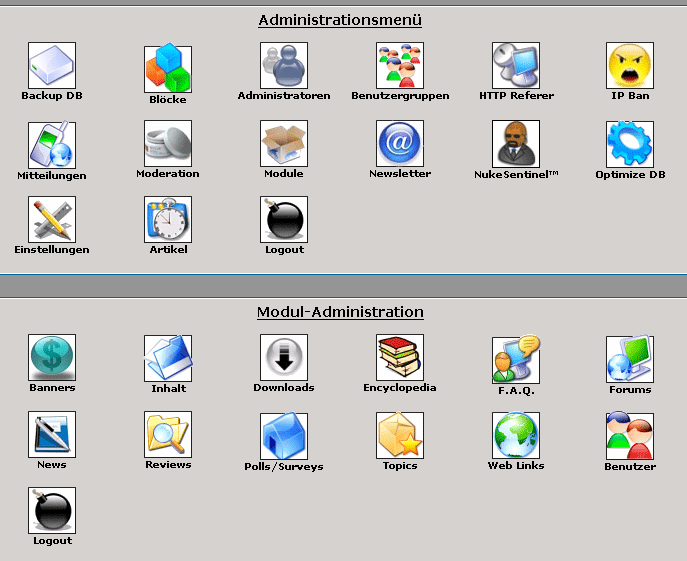The image size is (687, 561).
Task: Click the Blöcke colored cubes icon
Action: coord(168,68)
